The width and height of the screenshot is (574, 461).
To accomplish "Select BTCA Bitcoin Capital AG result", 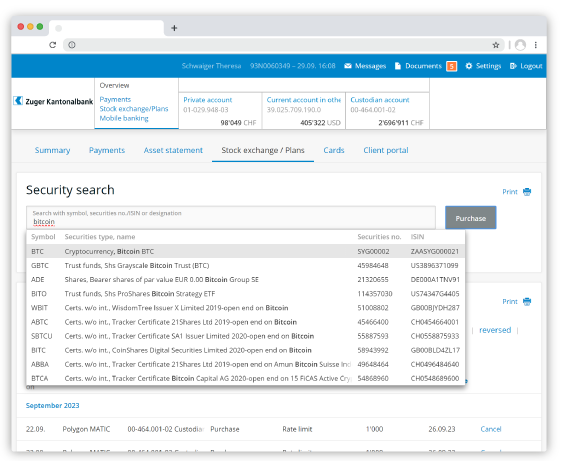I will [x=246, y=378].
